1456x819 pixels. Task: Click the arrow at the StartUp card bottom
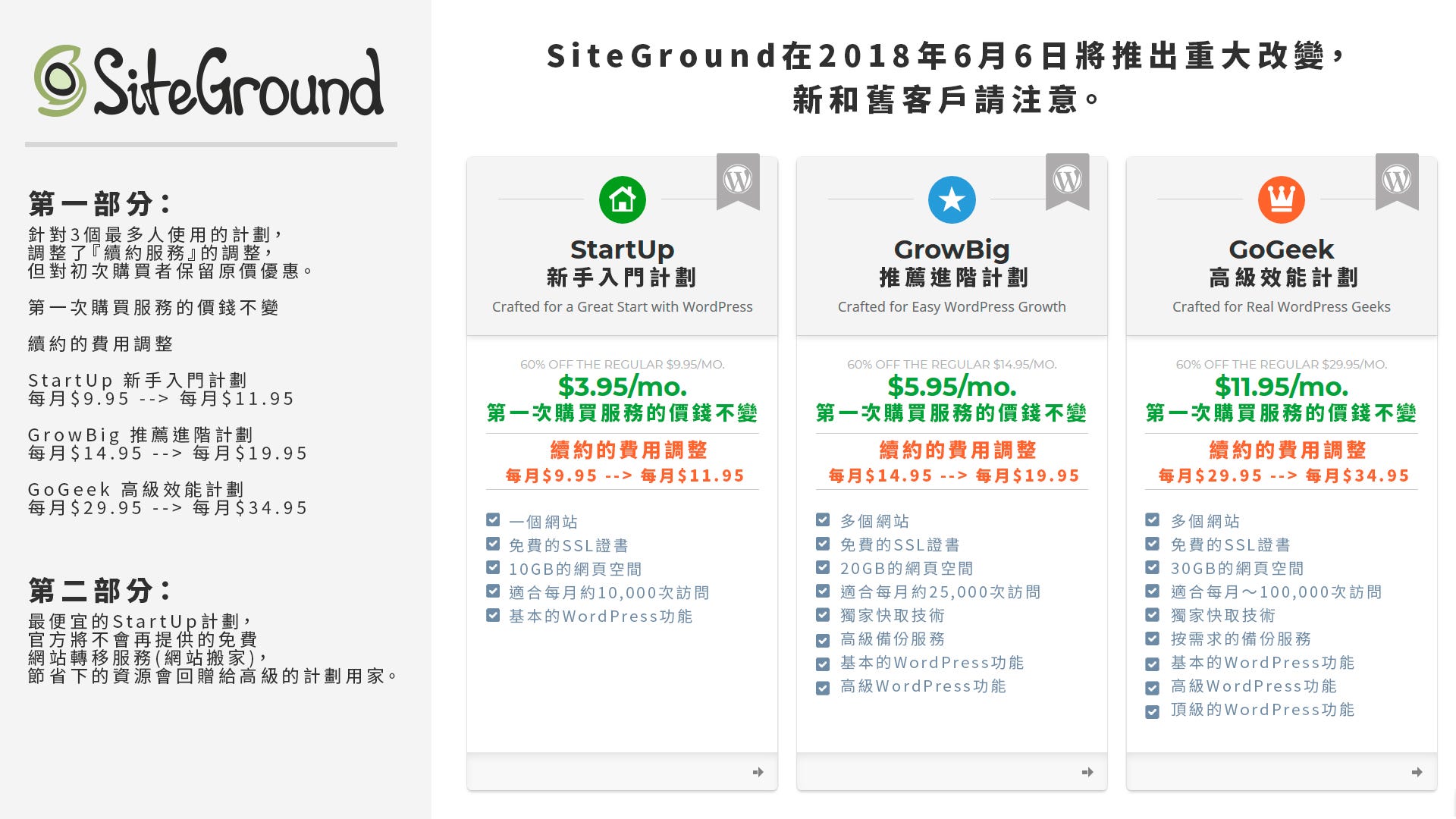[758, 772]
